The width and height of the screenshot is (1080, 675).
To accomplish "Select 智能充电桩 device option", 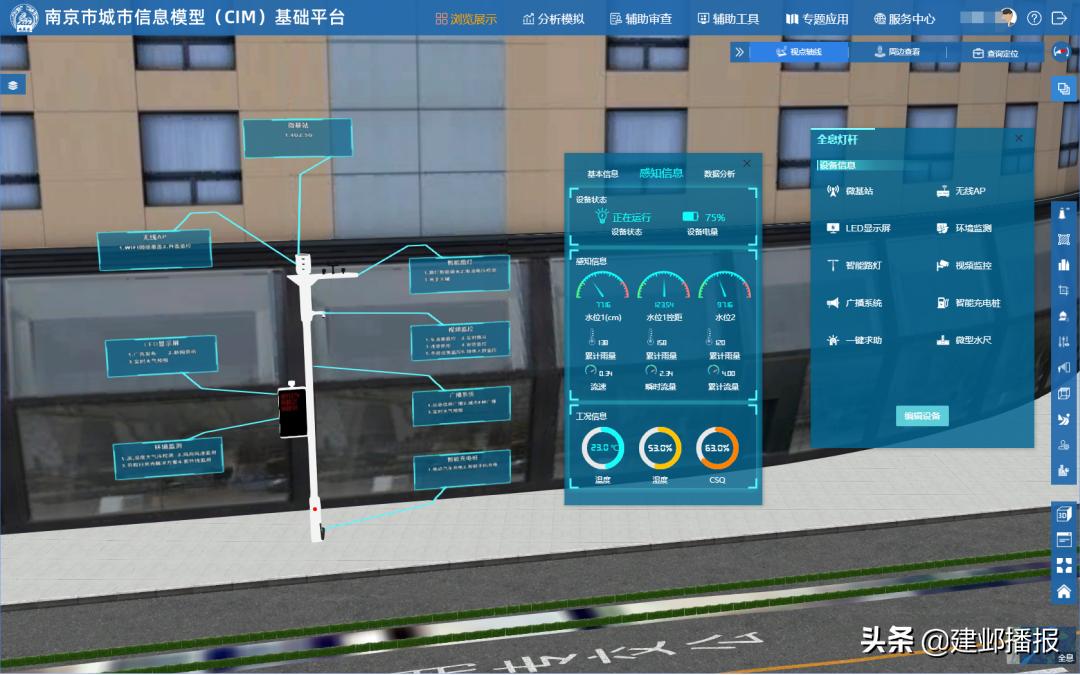I will (968, 302).
